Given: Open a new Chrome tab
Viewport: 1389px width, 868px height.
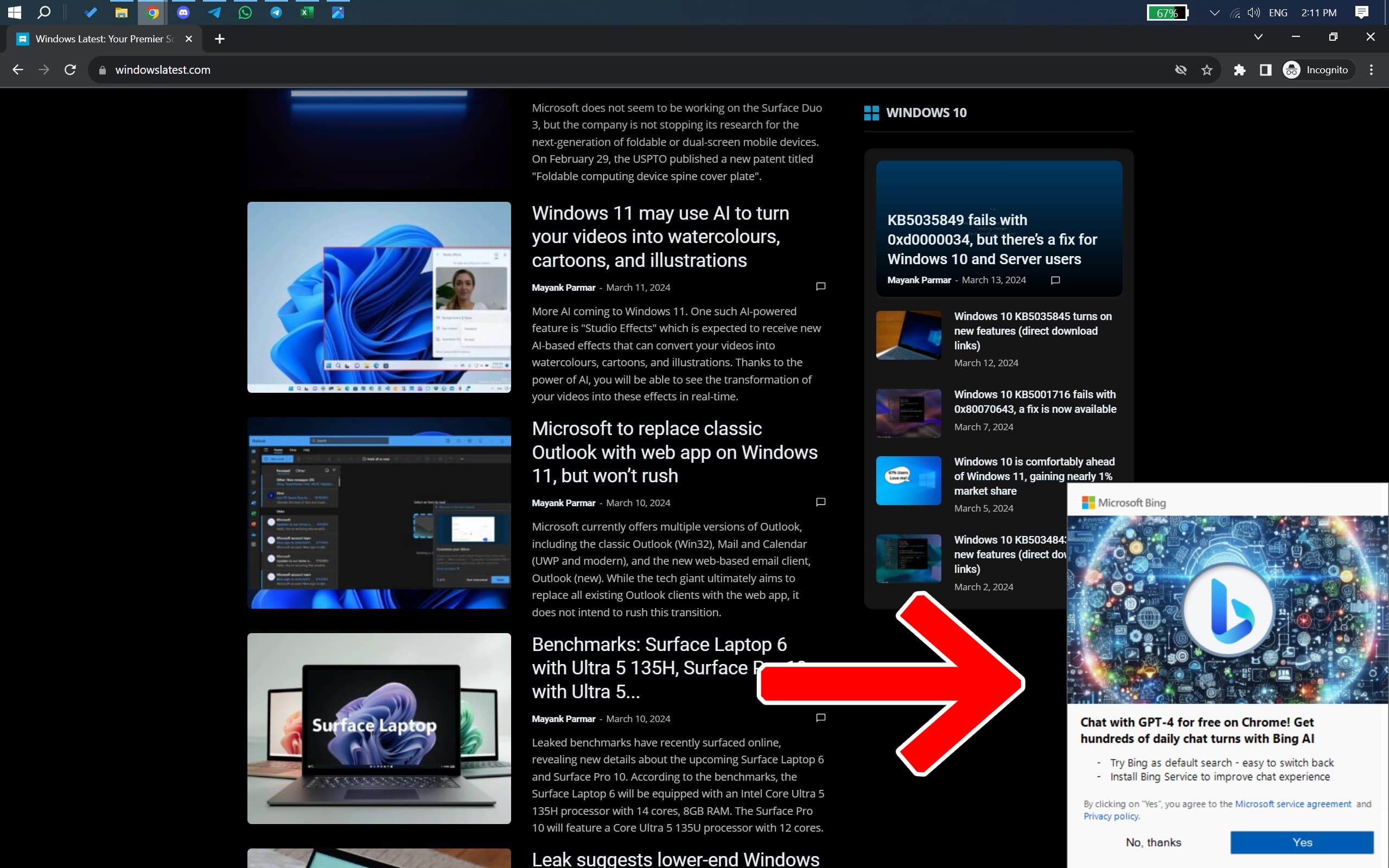Looking at the screenshot, I should [219, 39].
